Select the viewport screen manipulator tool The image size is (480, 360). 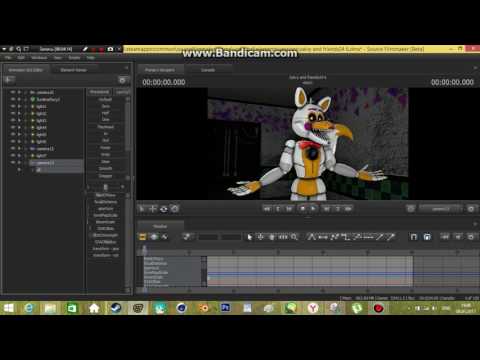coord(175,209)
